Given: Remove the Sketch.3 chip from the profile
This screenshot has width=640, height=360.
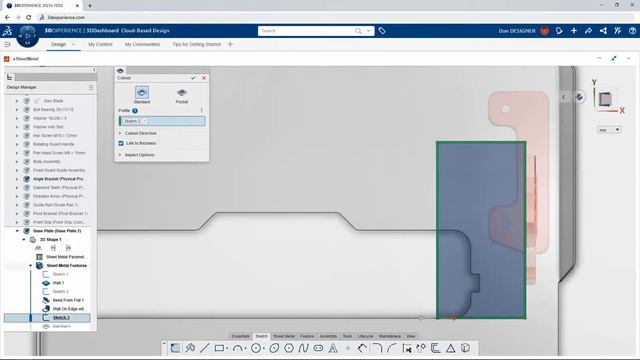Looking at the screenshot, I should 145,121.
